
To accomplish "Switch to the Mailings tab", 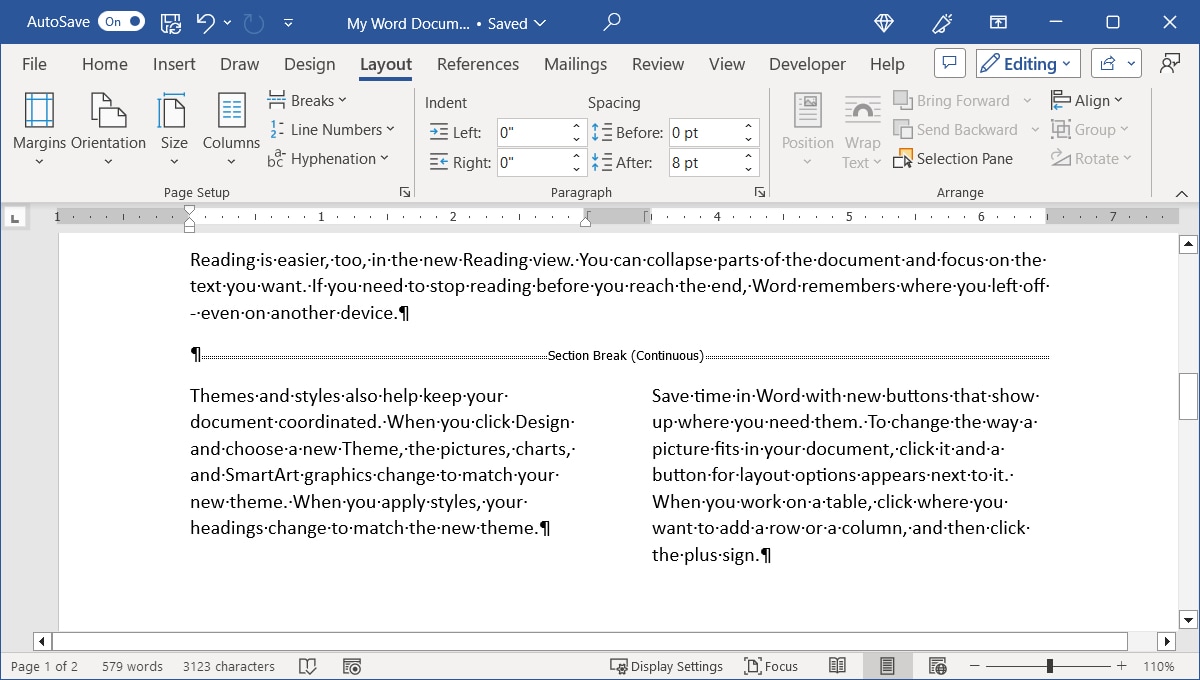I will tap(575, 63).
